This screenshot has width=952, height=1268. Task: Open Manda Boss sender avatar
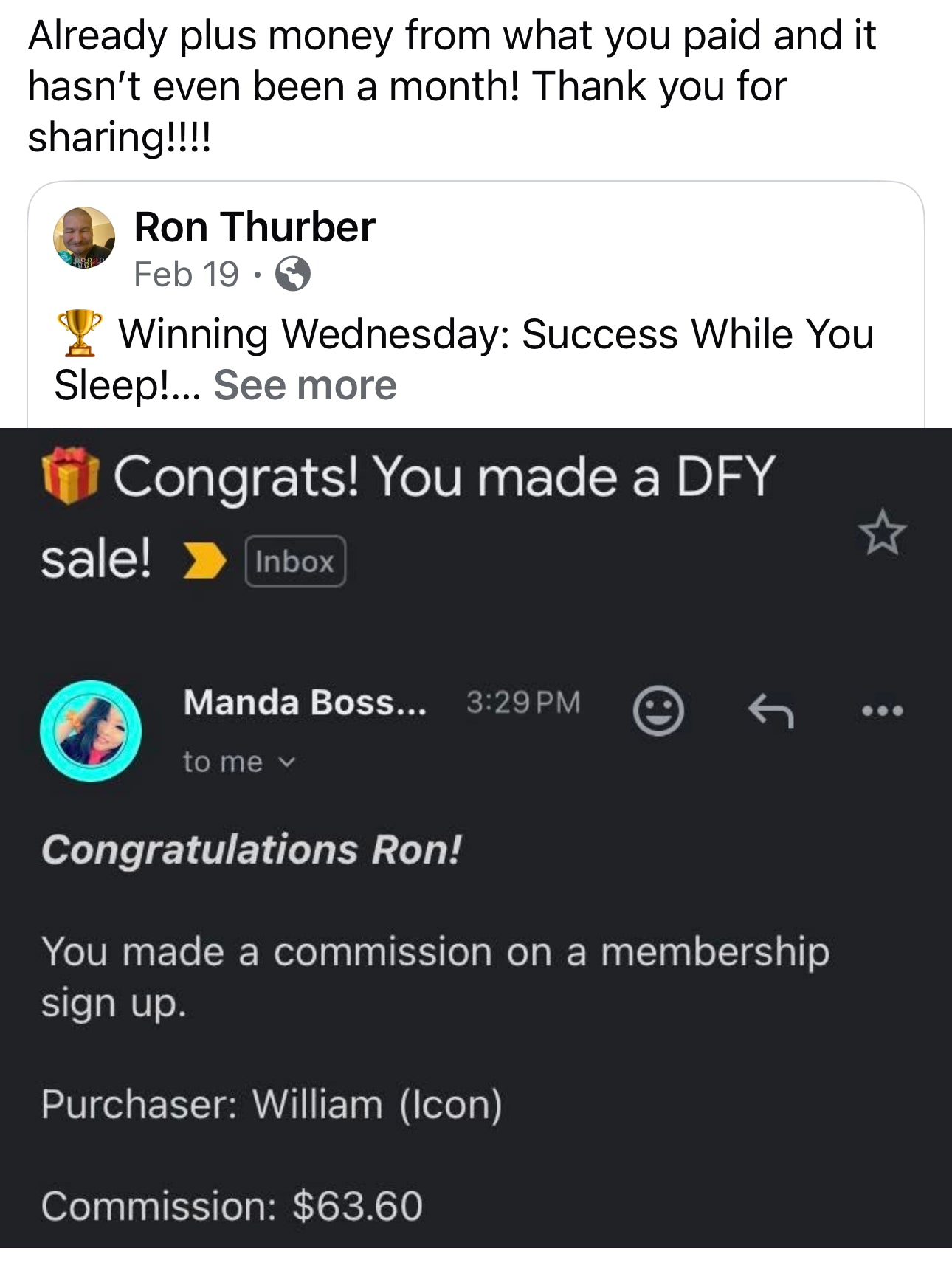click(x=91, y=731)
